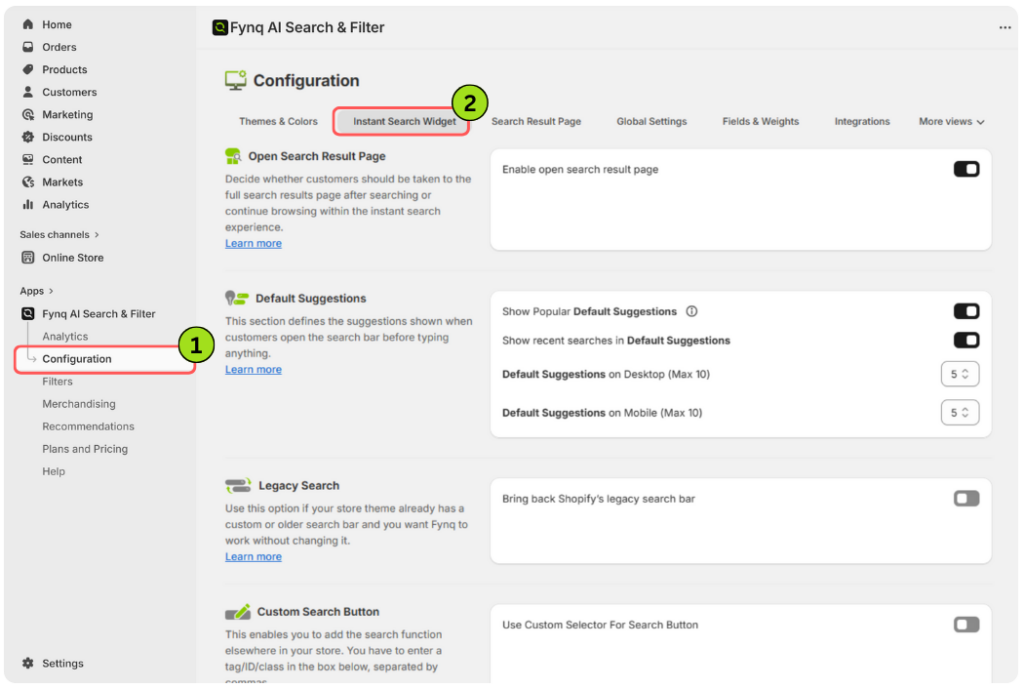Select Configuration in Fynq submenu
The width and height of the screenshot is (1024, 688).
pos(77,358)
